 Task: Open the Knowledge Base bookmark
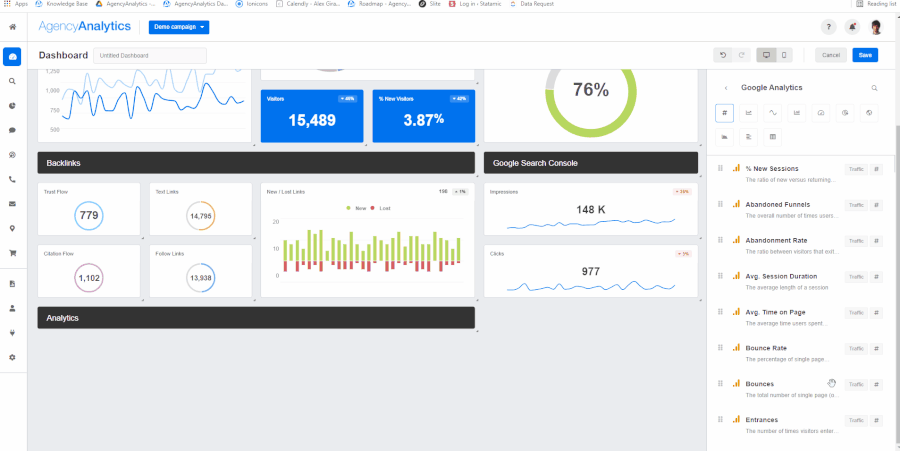[61, 3]
